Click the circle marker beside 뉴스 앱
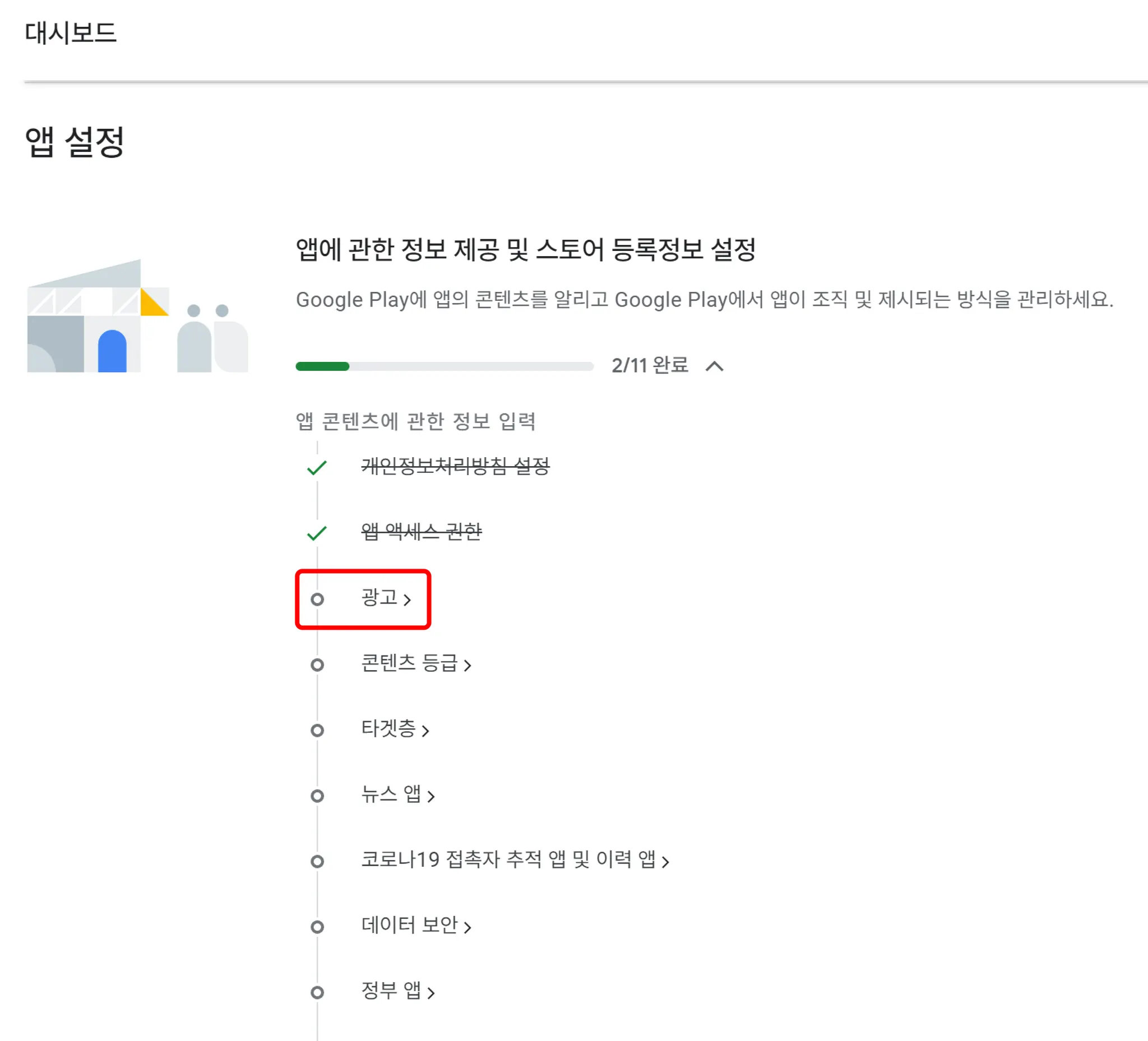The width and height of the screenshot is (1148, 1041). 317,795
